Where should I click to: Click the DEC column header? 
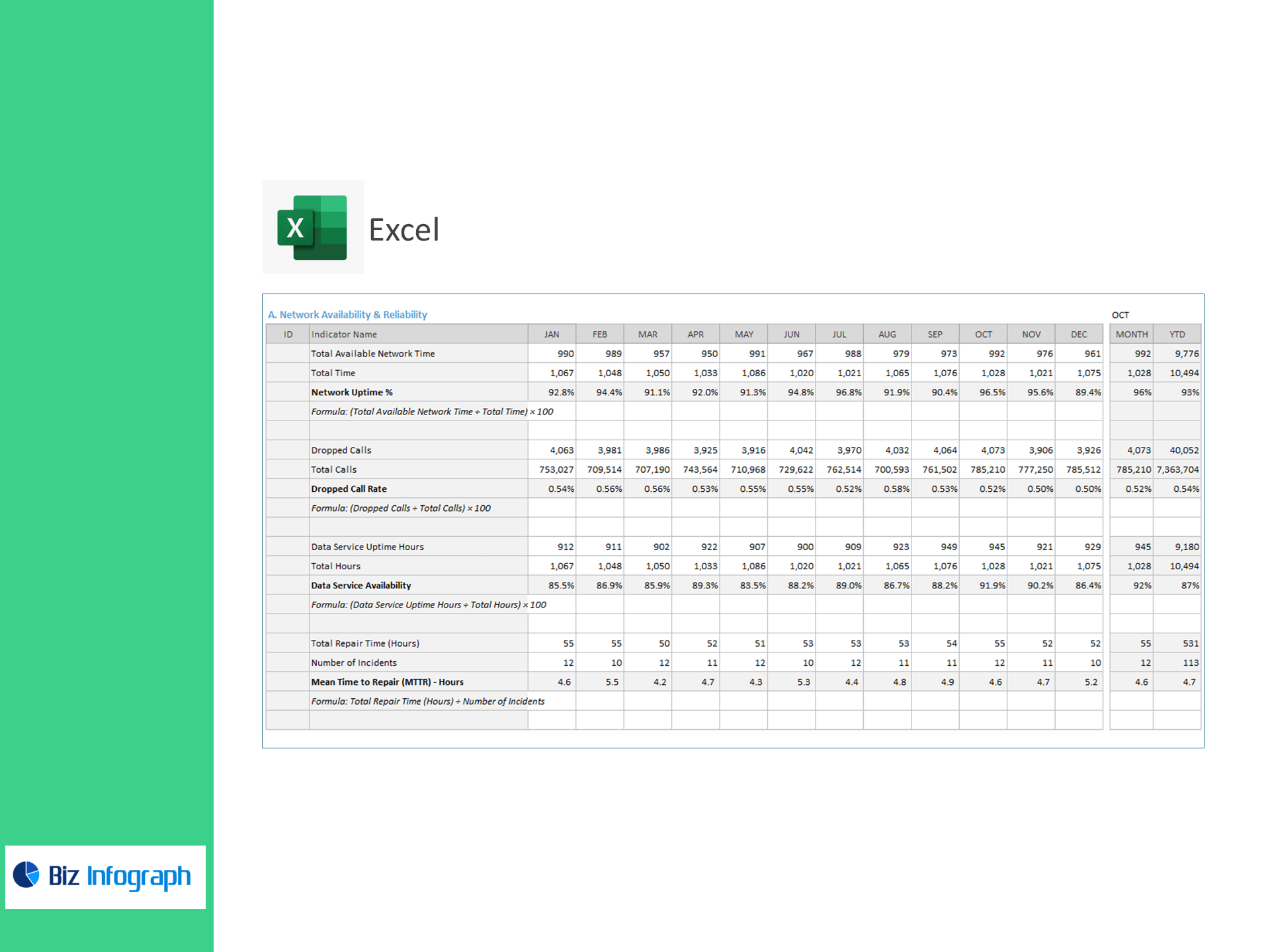coord(1079,335)
